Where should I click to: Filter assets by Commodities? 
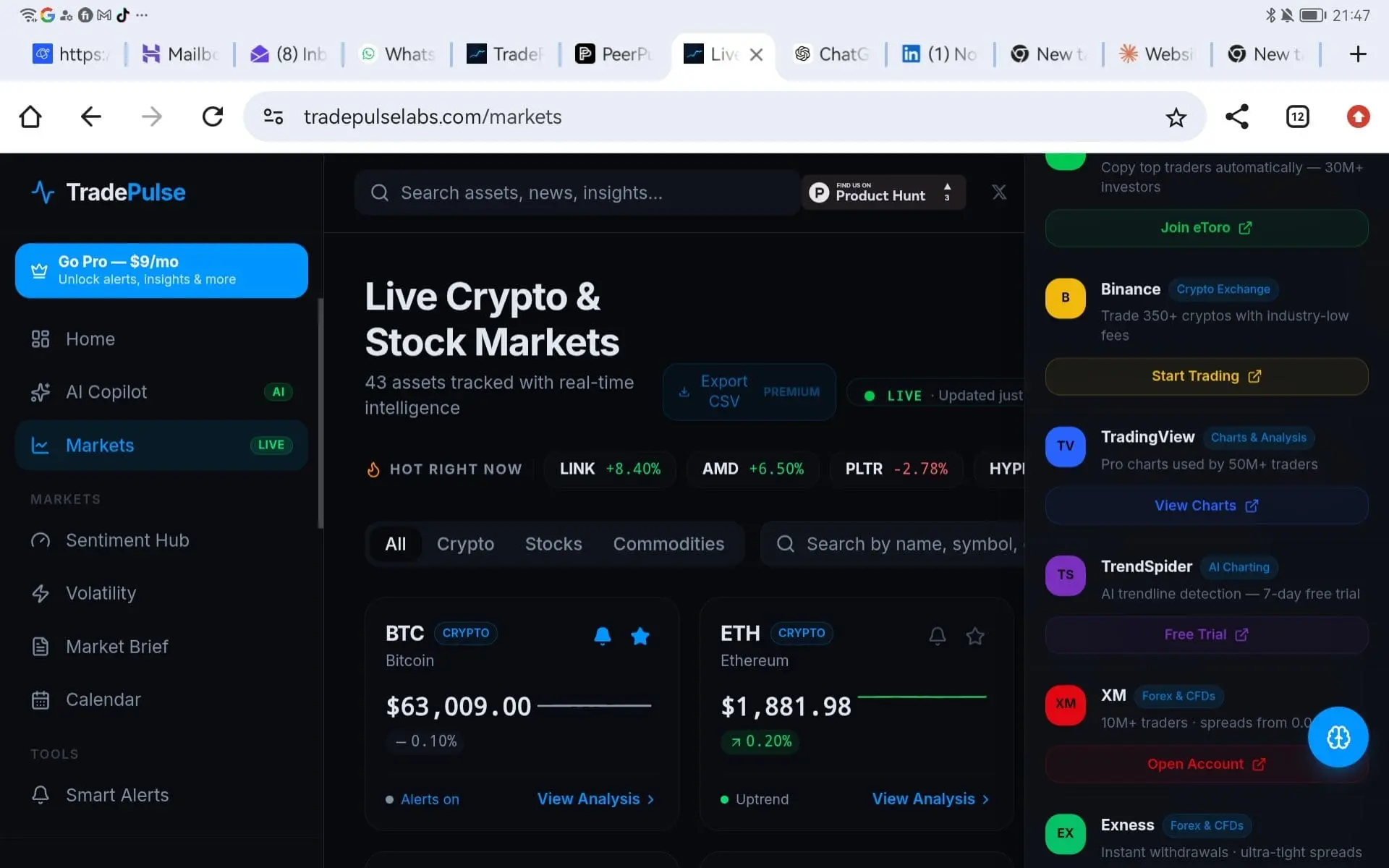[668, 544]
